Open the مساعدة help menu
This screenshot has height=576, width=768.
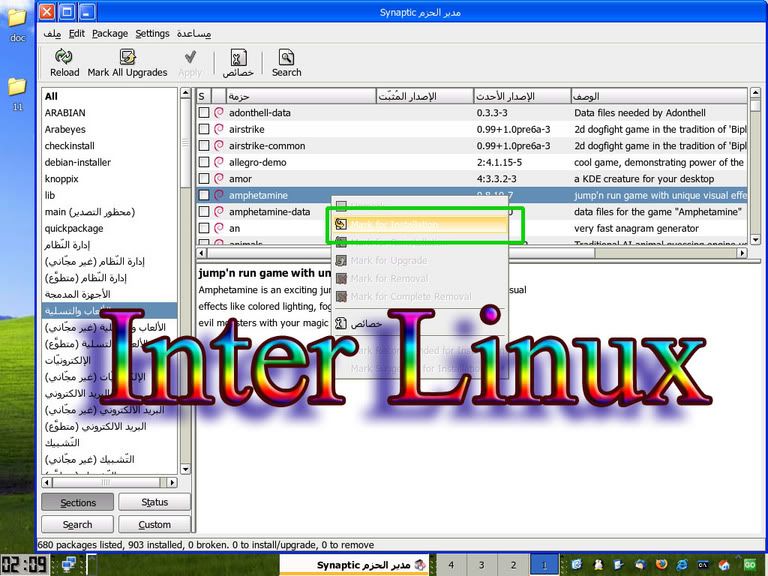(194, 33)
